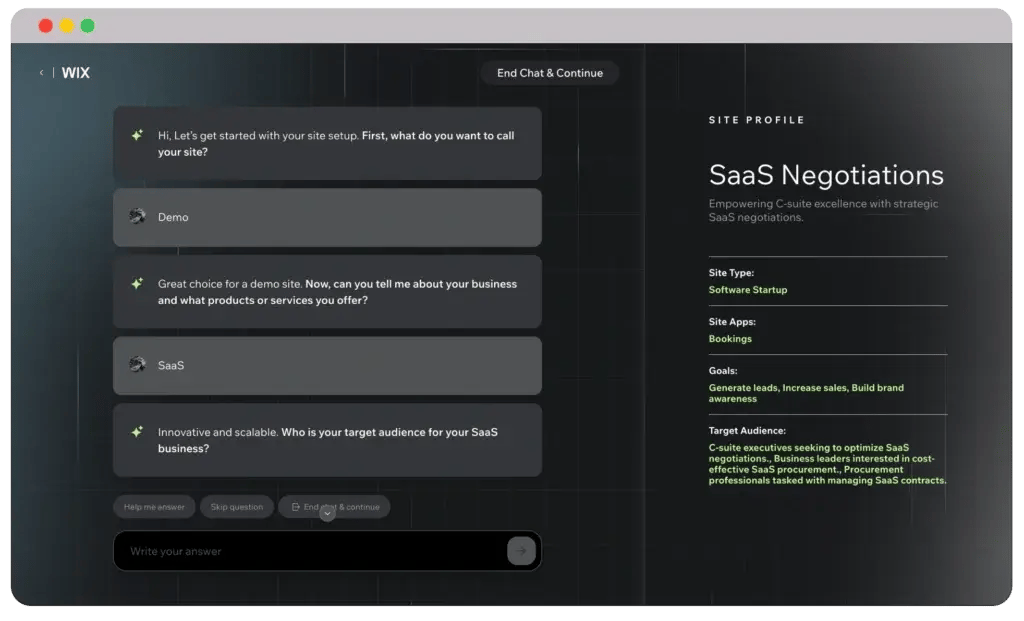
Task: Click the End Chat & Continue button at top
Action: tap(550, 73)
